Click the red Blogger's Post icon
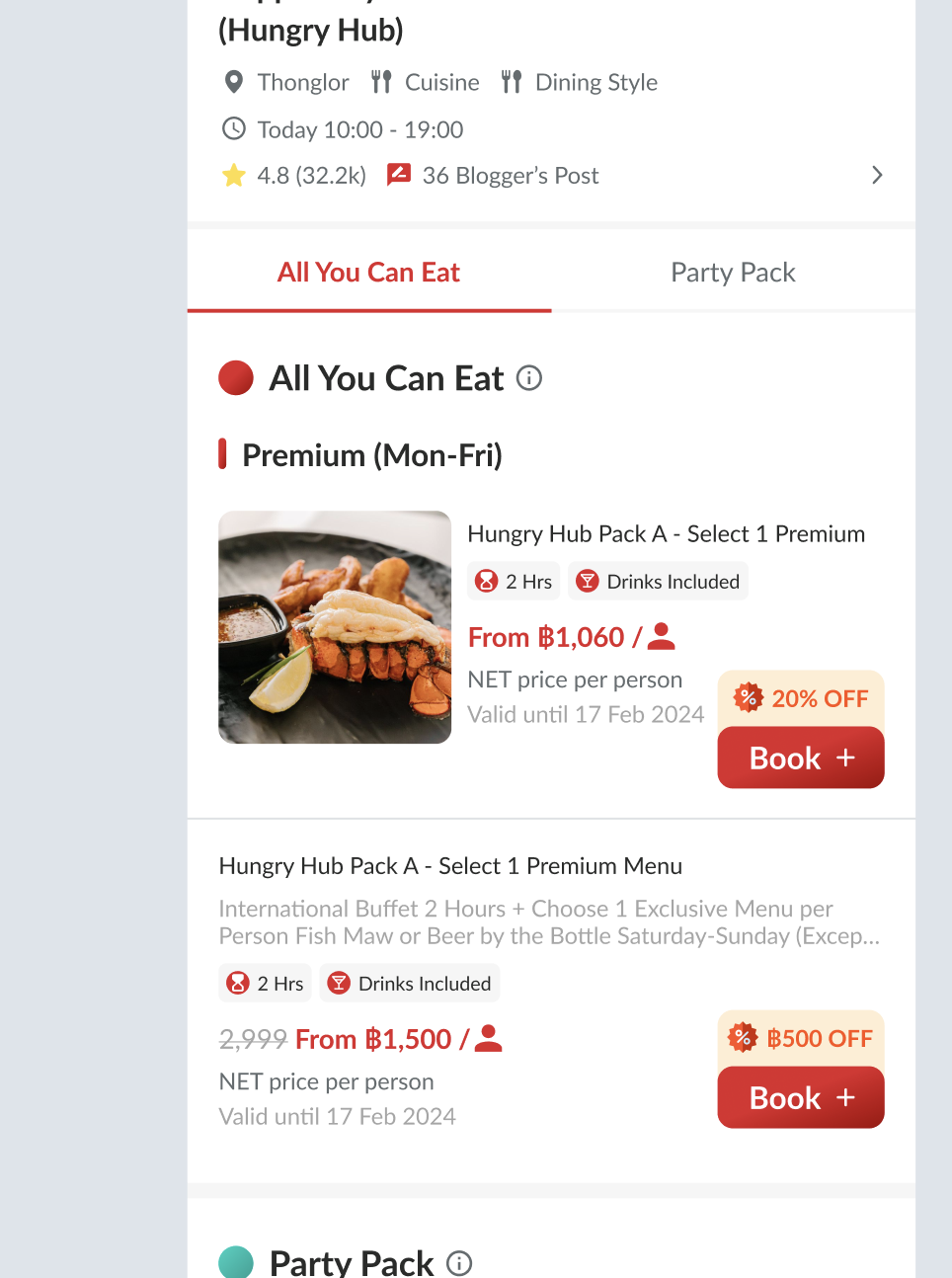Image resolution: width=952 pixels, height=1278 pixels. (399, 175)
